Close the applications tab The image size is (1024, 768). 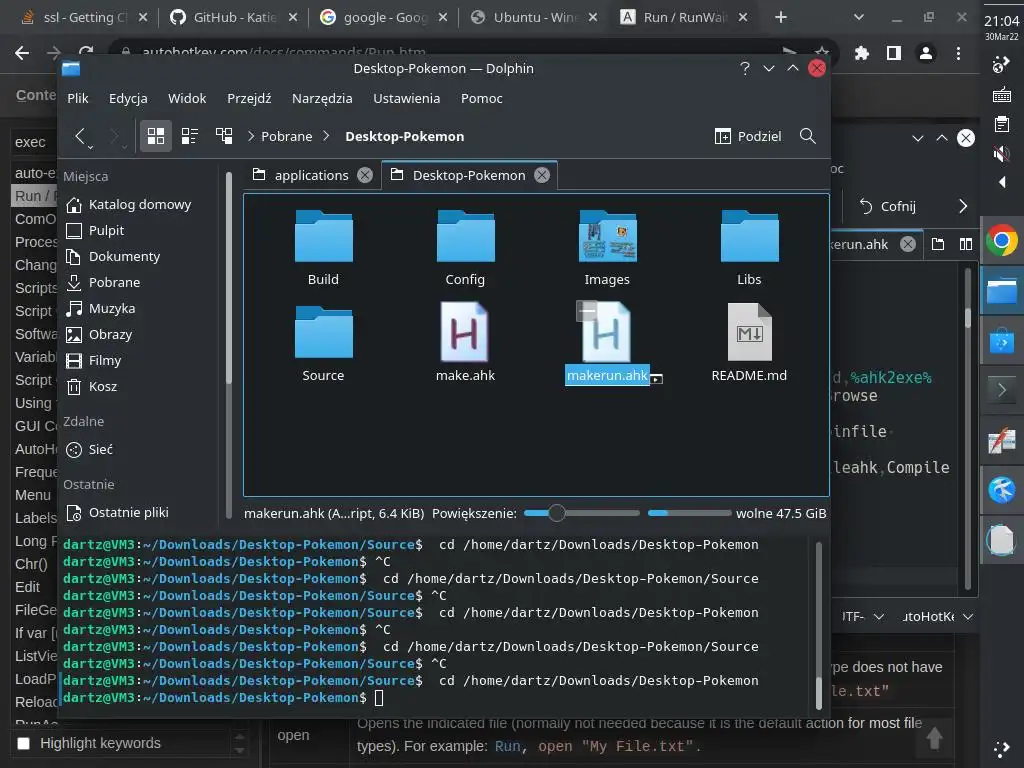(365, 175)
